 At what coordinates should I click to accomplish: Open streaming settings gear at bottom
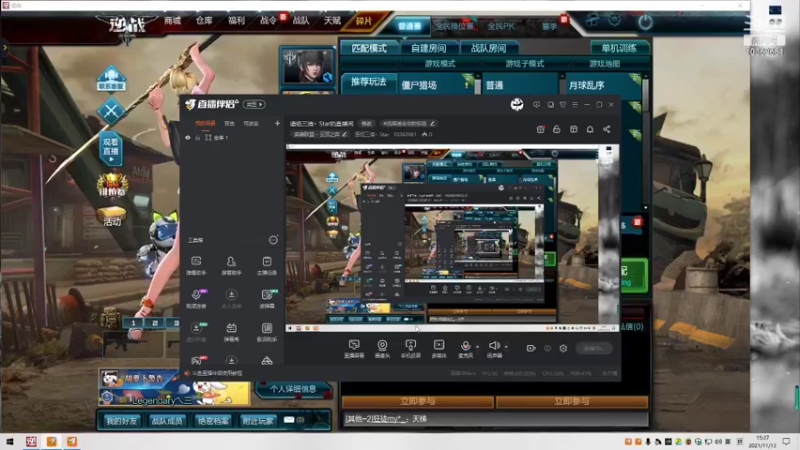click(x=563, y=348)
